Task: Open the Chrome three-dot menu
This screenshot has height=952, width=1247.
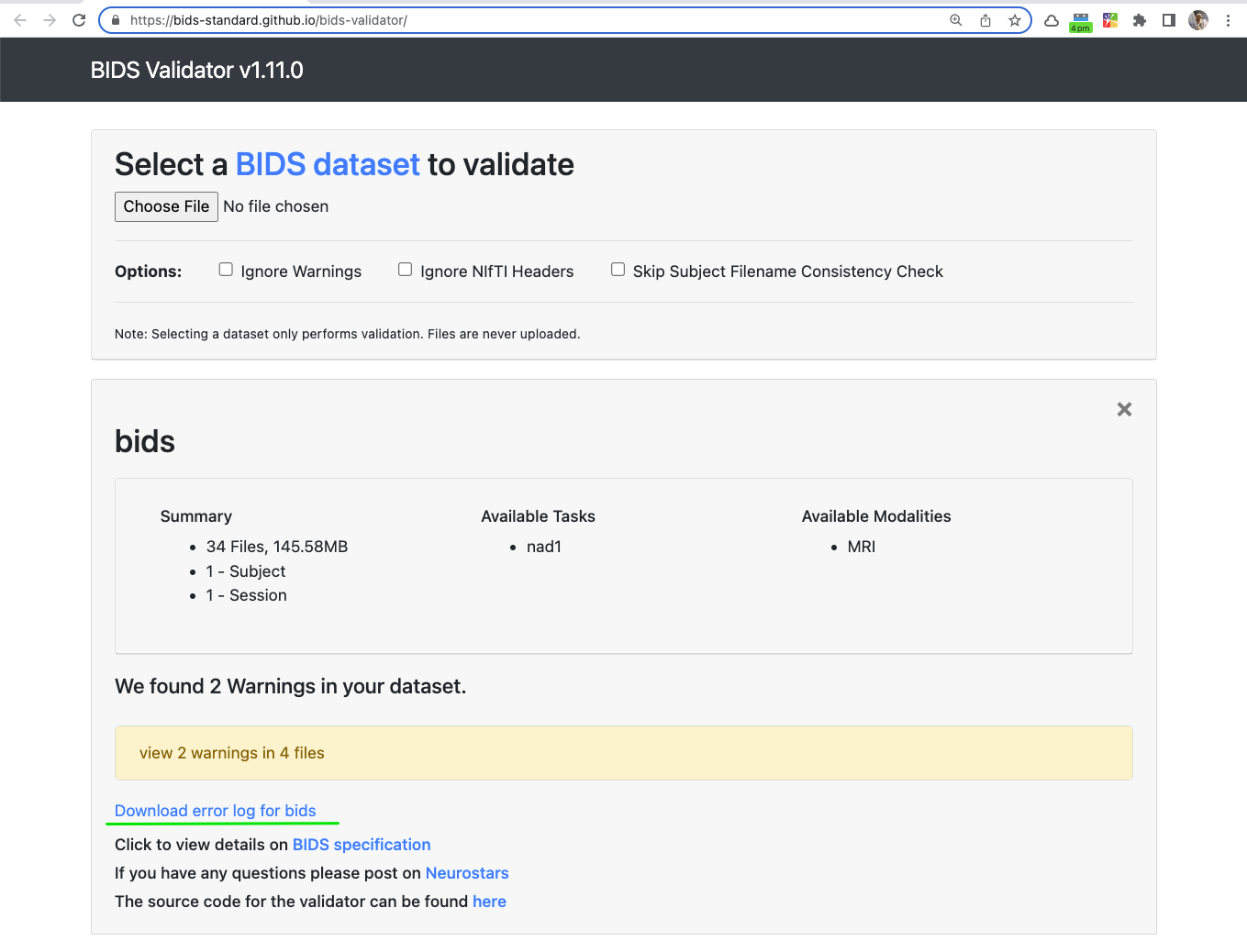Action: point(1228,20)
